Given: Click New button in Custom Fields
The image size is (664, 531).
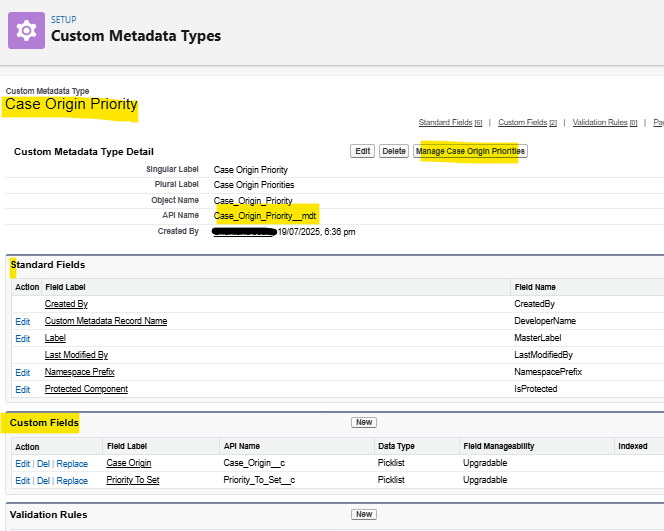Looking at the screenshot, I should pos(364,422).
